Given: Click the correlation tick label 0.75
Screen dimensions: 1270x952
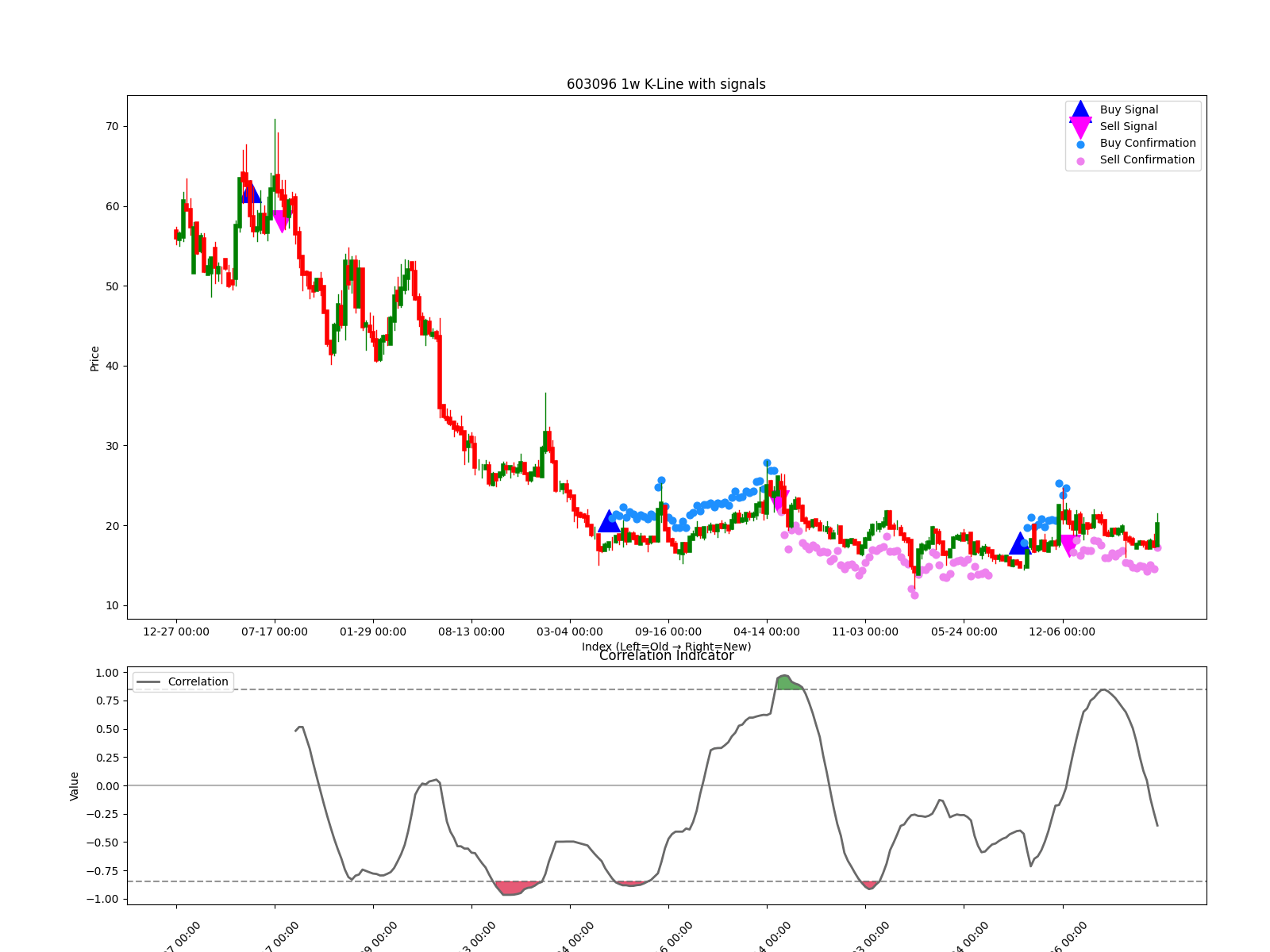Looking at the screenshot, I should (106, 701).
